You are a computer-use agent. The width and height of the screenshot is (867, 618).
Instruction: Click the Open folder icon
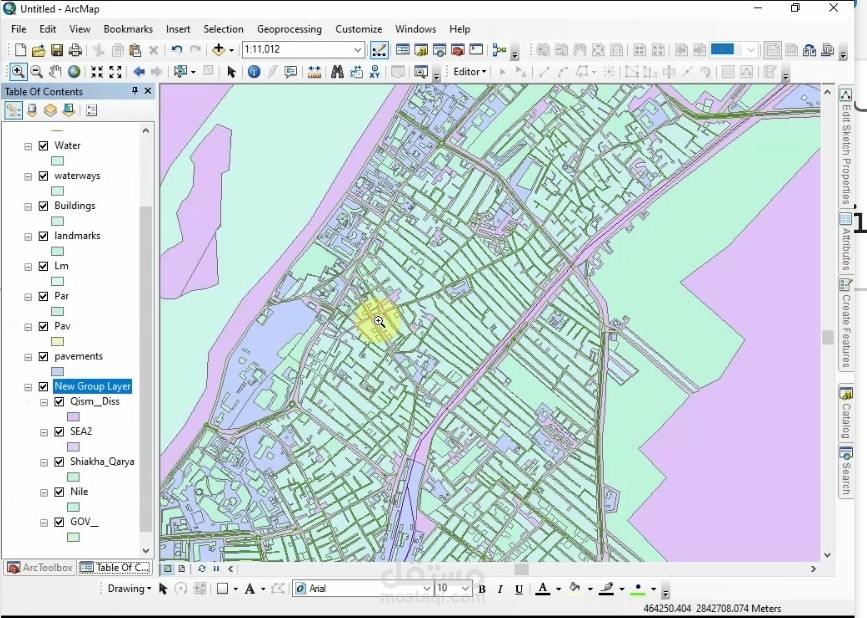coord(38,50)
